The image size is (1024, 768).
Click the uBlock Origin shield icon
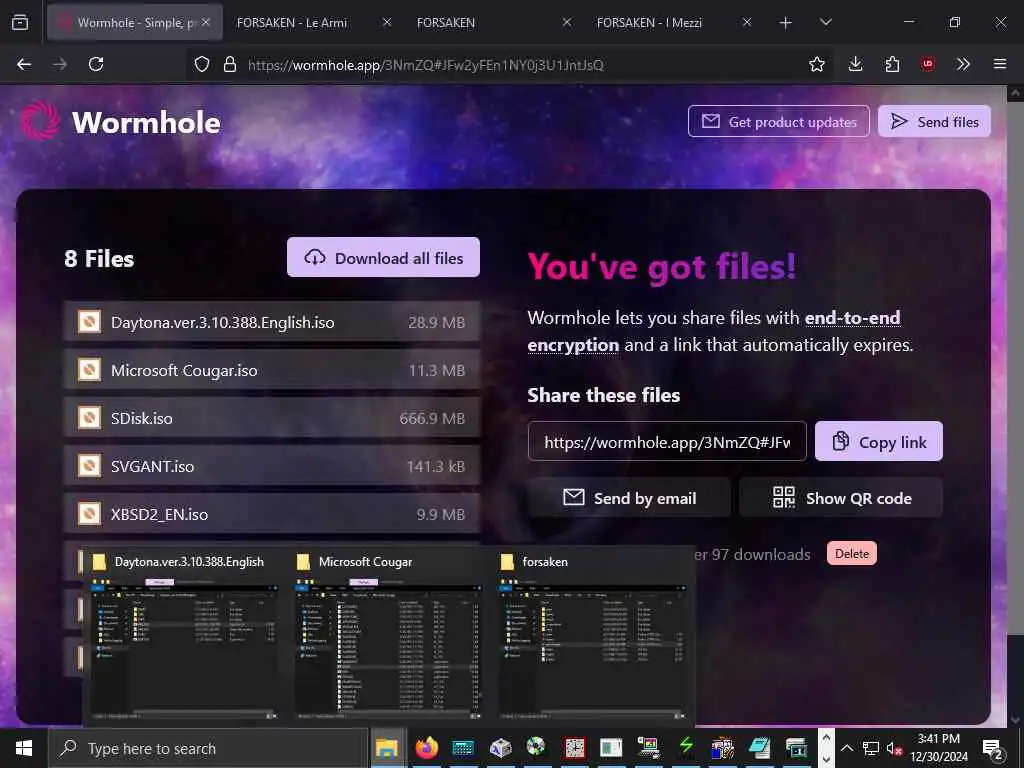point(927,64)
